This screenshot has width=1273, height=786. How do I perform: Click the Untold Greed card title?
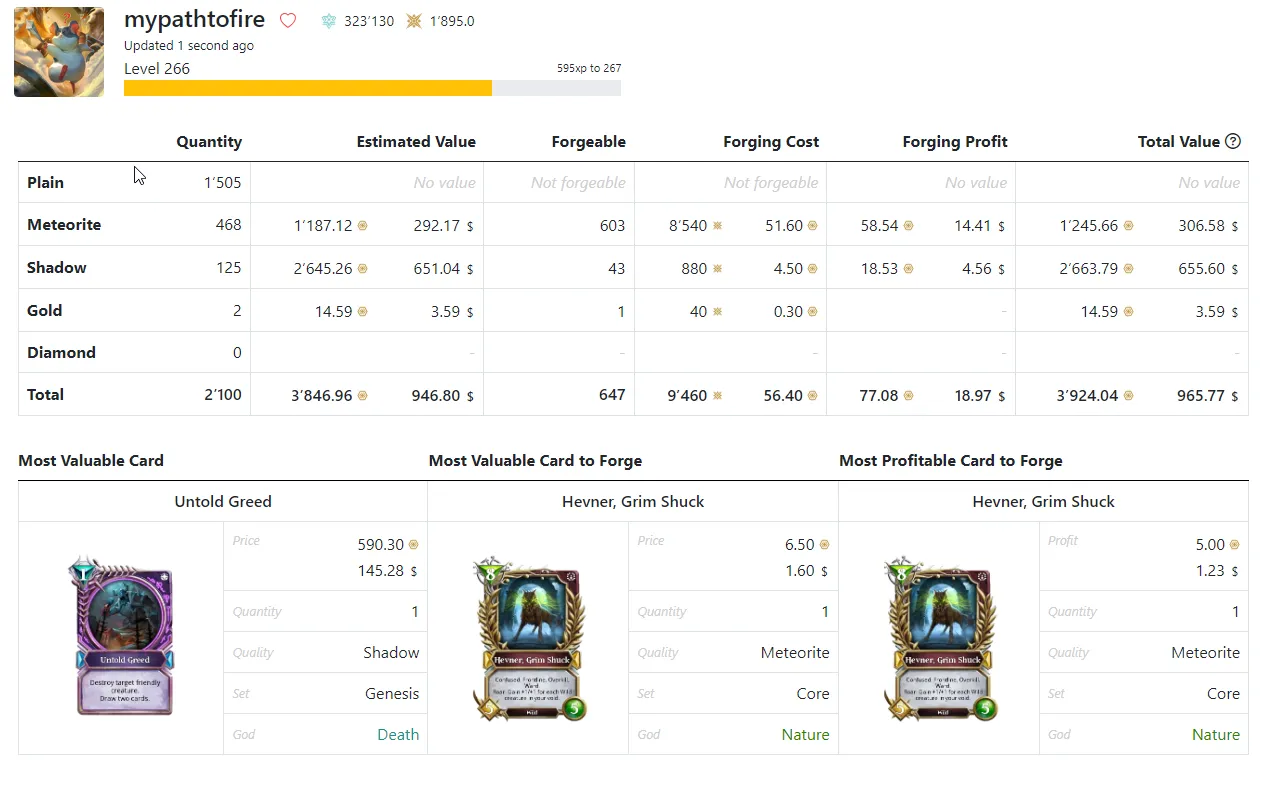[x=223, y=501]
